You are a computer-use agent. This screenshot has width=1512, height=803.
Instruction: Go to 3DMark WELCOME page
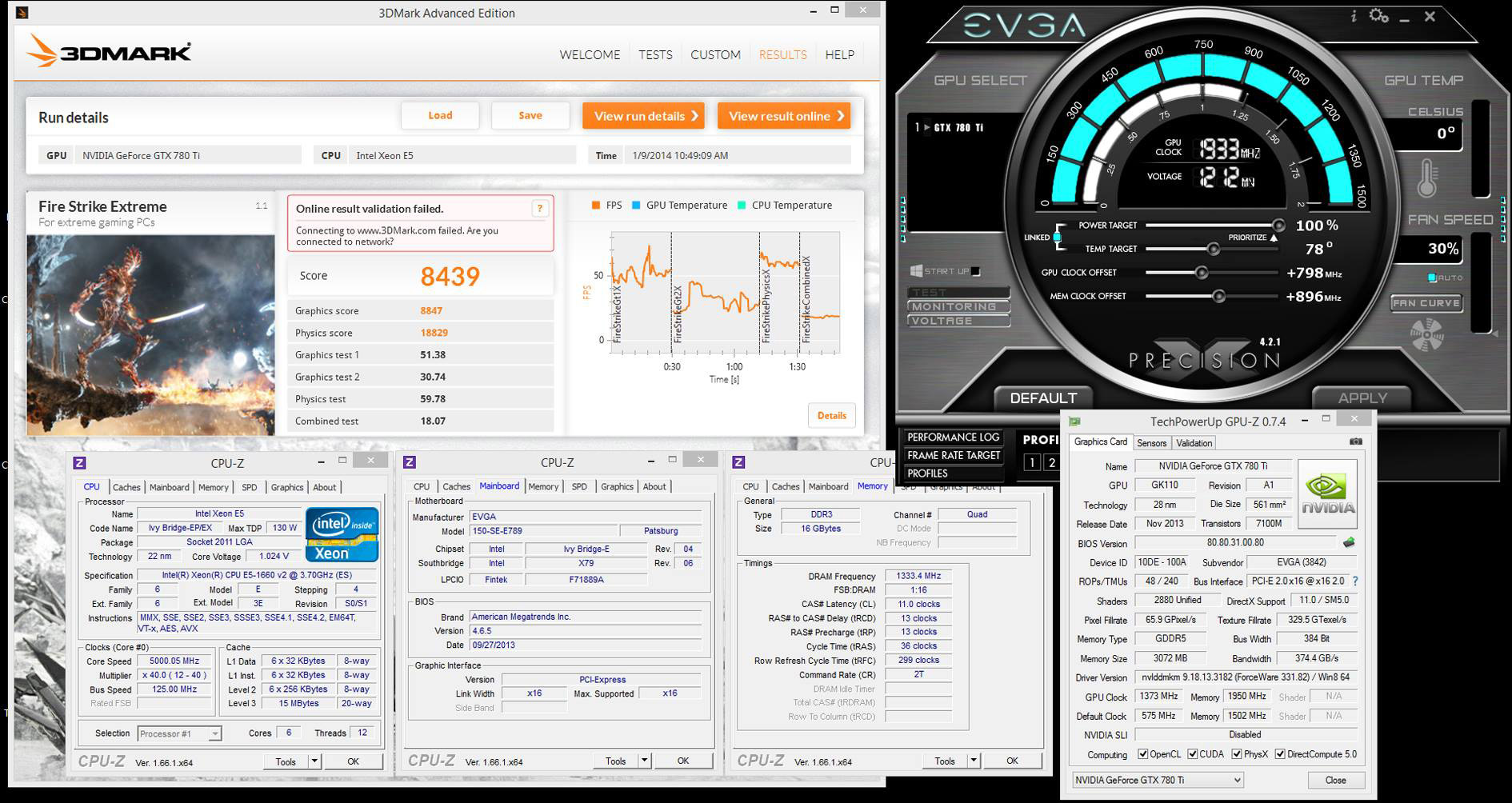tap(590, 54)
